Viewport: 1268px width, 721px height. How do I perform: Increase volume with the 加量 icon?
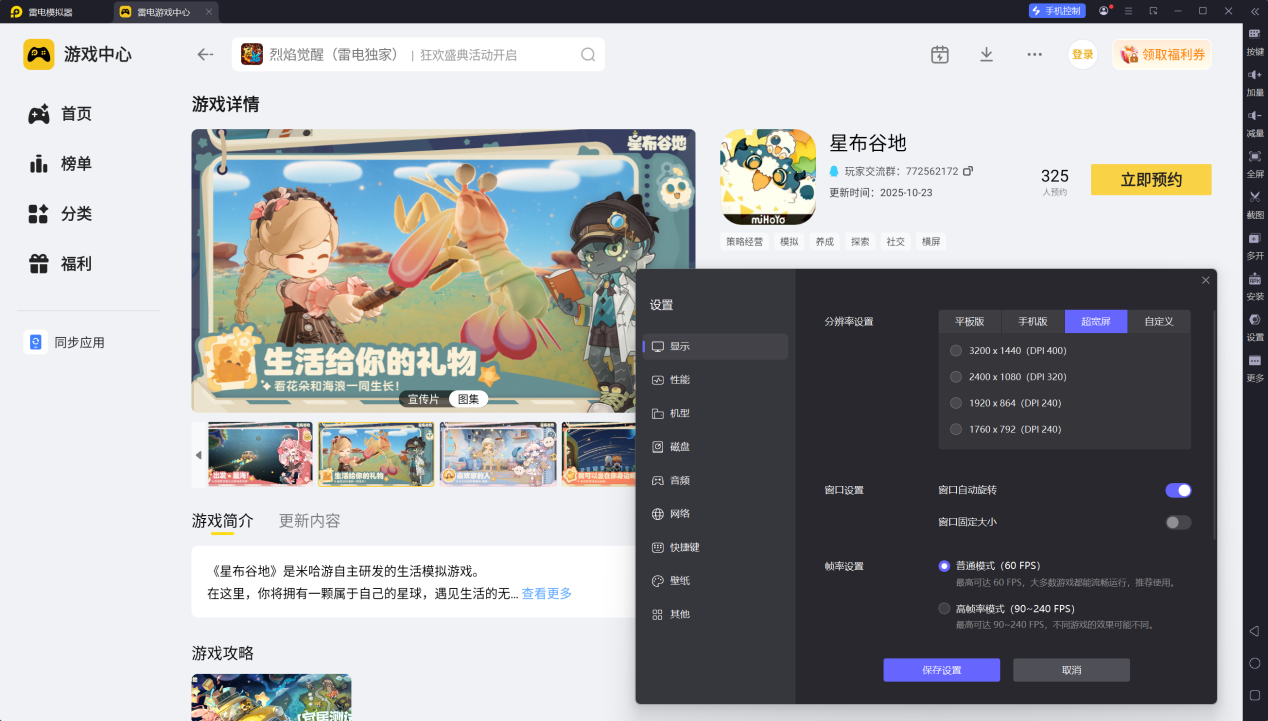tap(1254, 82)
